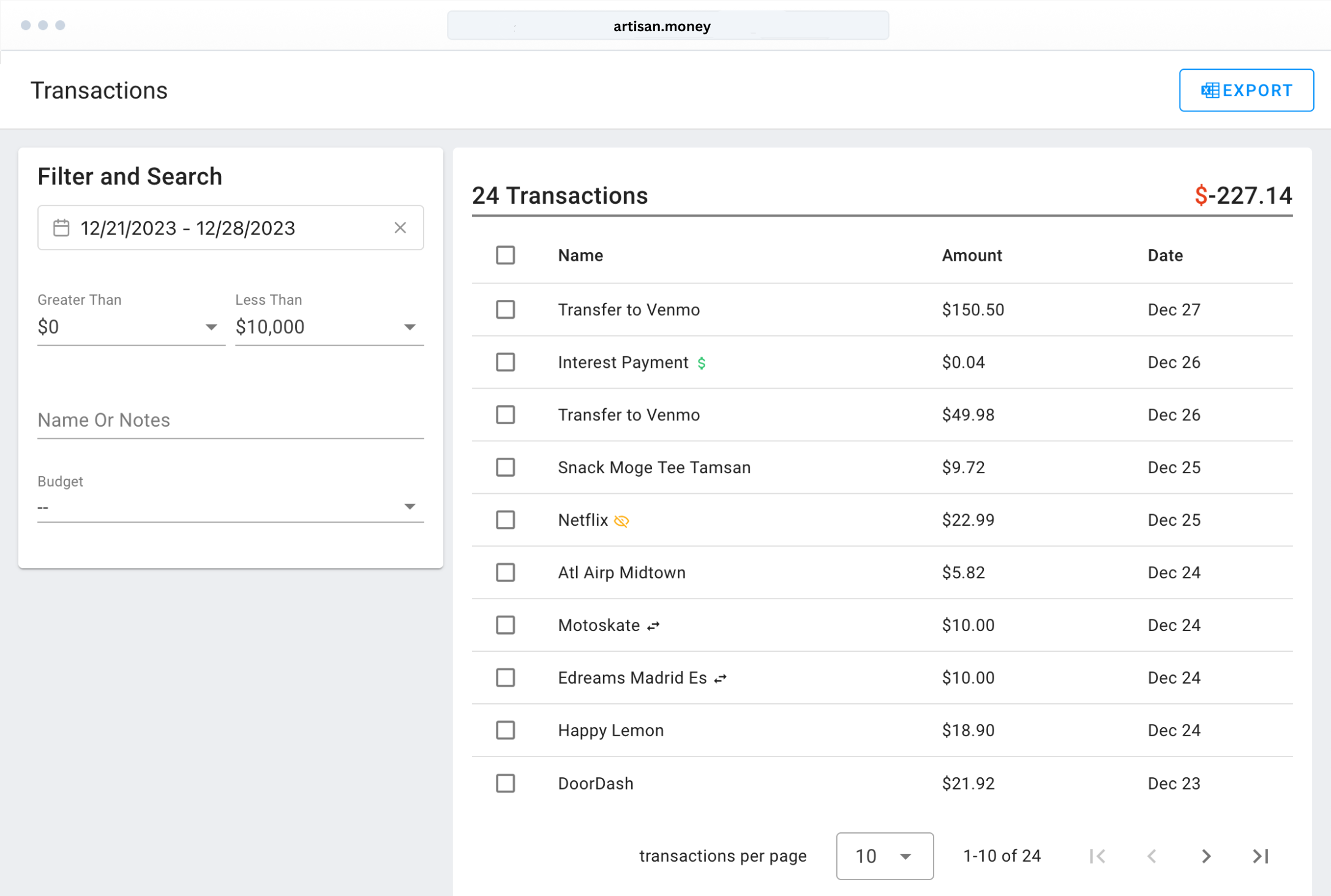Check the select-all checkbox in table header
1331x896 pixels.
[x=505, y=255]
